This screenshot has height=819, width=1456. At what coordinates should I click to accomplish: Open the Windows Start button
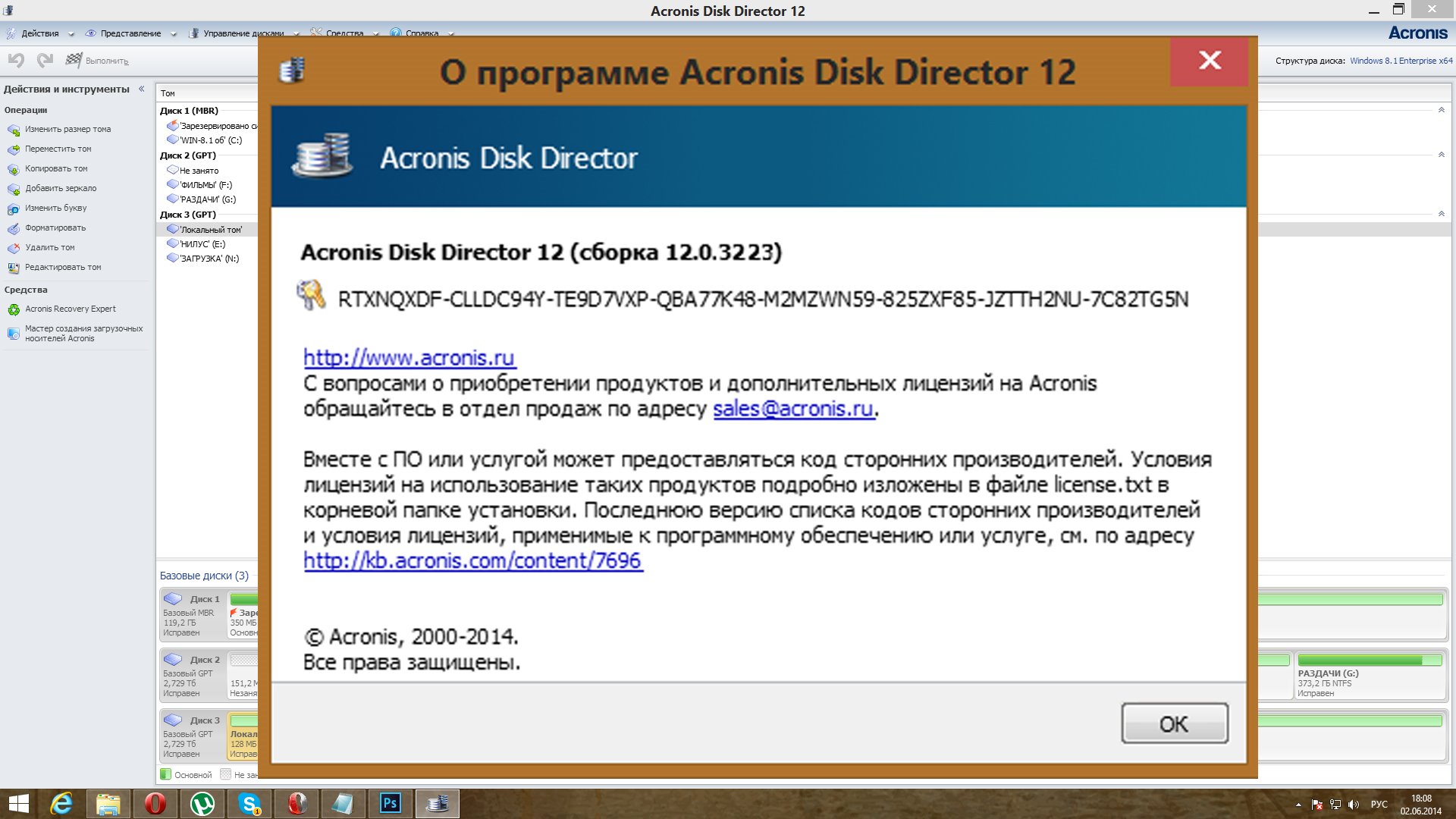(19, 803)
